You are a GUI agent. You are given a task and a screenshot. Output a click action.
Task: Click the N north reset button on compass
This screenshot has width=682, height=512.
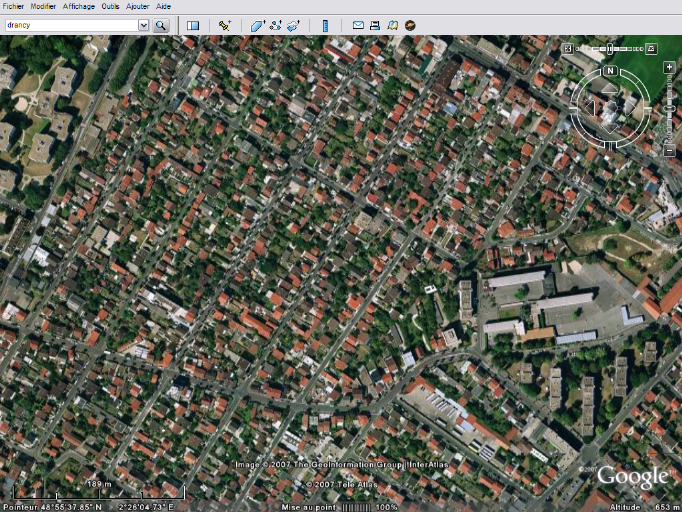pos(610,71)
